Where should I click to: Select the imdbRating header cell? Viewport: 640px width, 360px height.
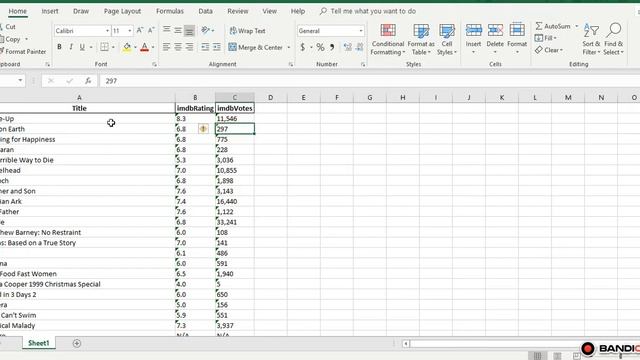point(195,108)
